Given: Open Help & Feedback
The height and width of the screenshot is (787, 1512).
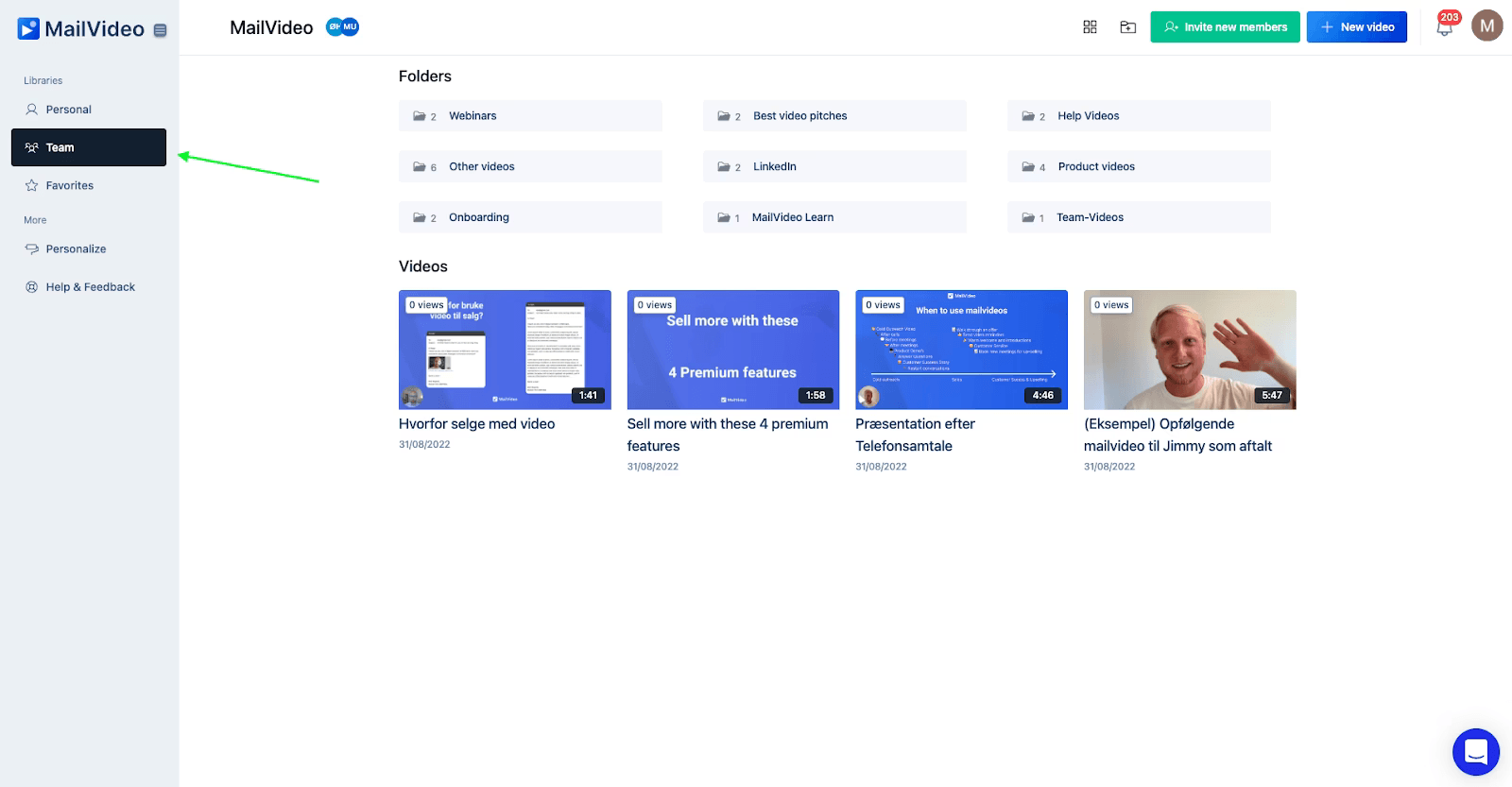Looking at the screenshot, I should (89, 287).
